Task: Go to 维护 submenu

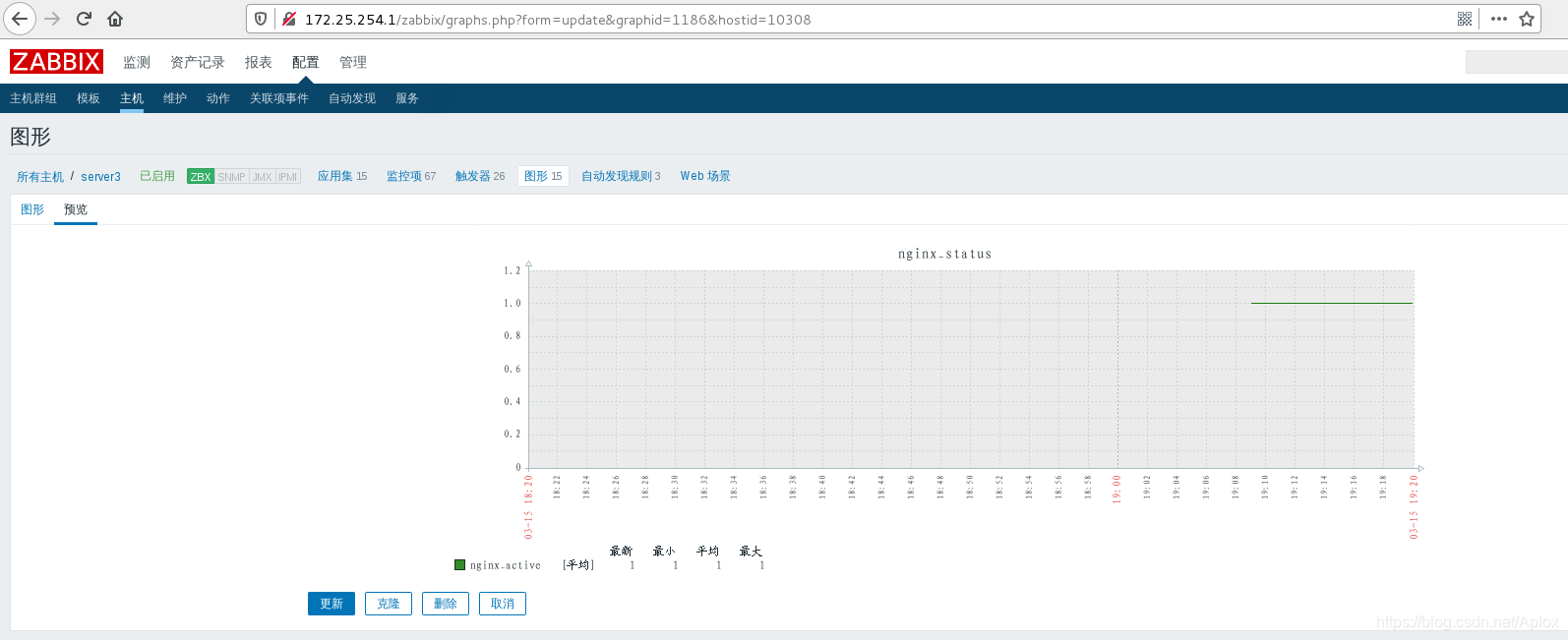Action: pos(175,98)
